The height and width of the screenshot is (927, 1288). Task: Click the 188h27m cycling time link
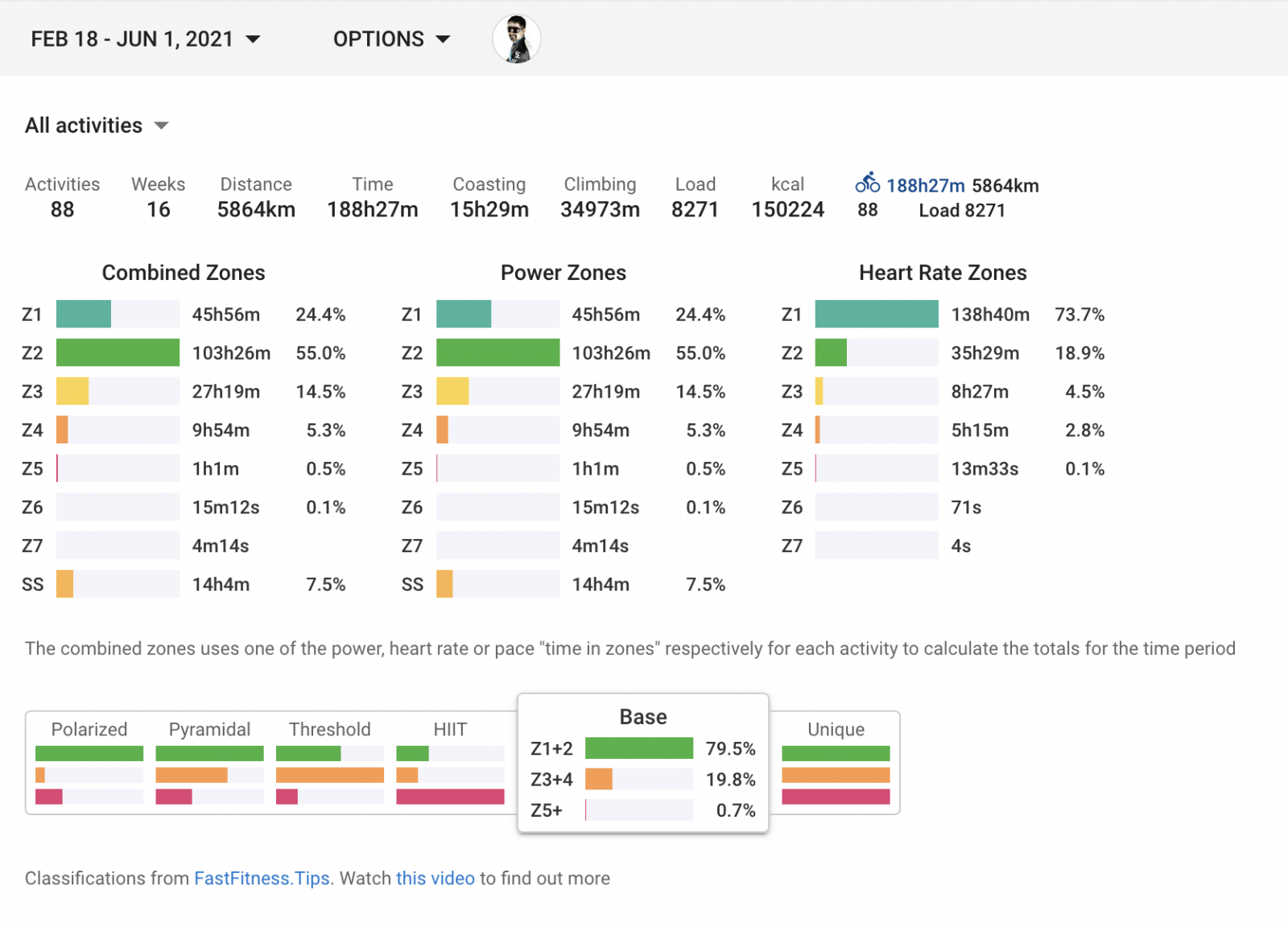coord(925,186)
